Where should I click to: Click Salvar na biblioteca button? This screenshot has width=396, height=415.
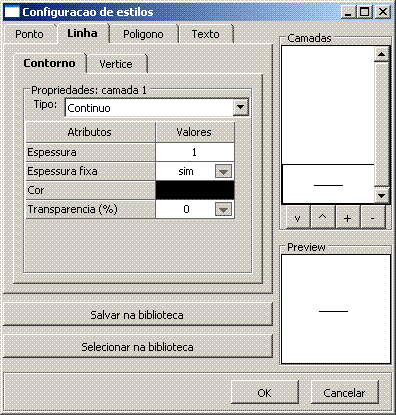[137, 315]
